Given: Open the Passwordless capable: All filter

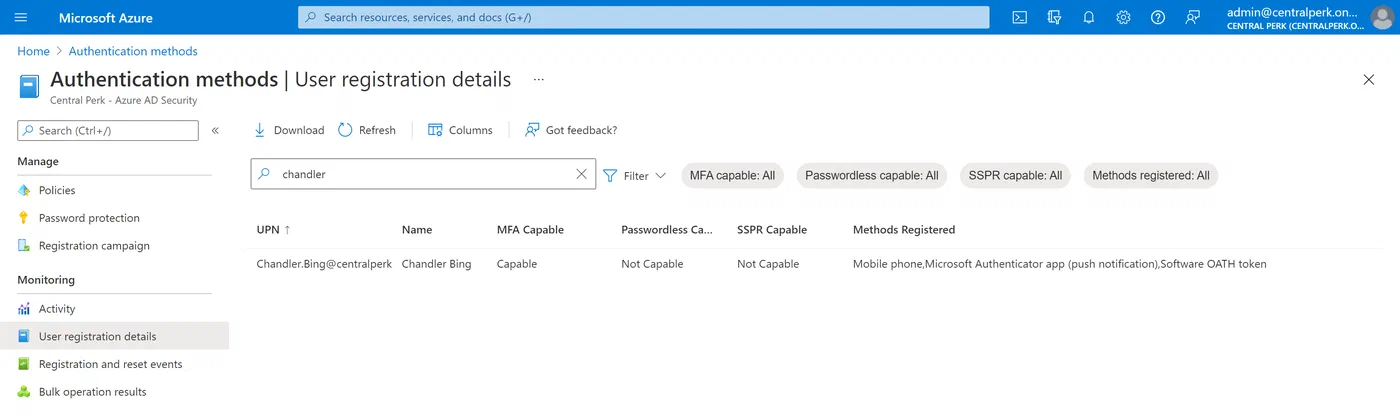Looking at the screenshot, I should tap(872, 175).
